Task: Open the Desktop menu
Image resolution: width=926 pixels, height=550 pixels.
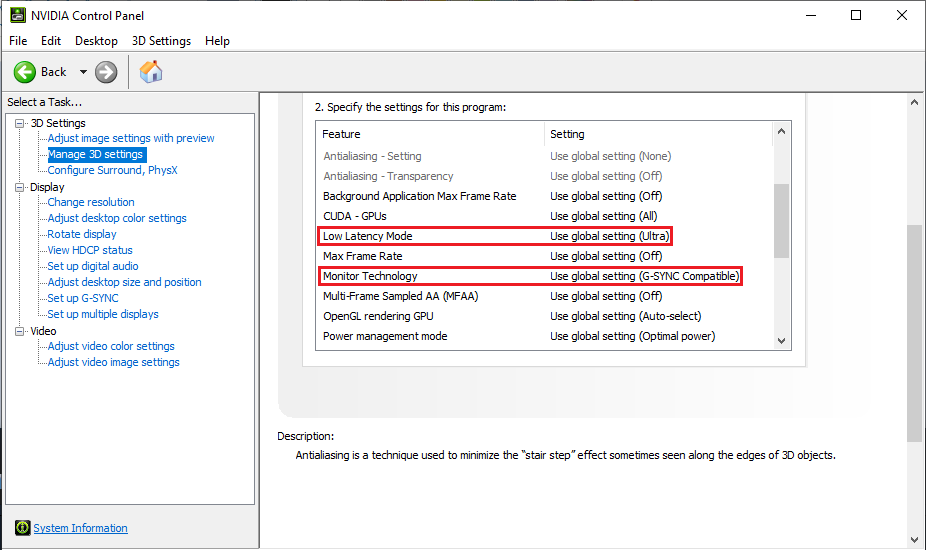Action: (96, 41)
